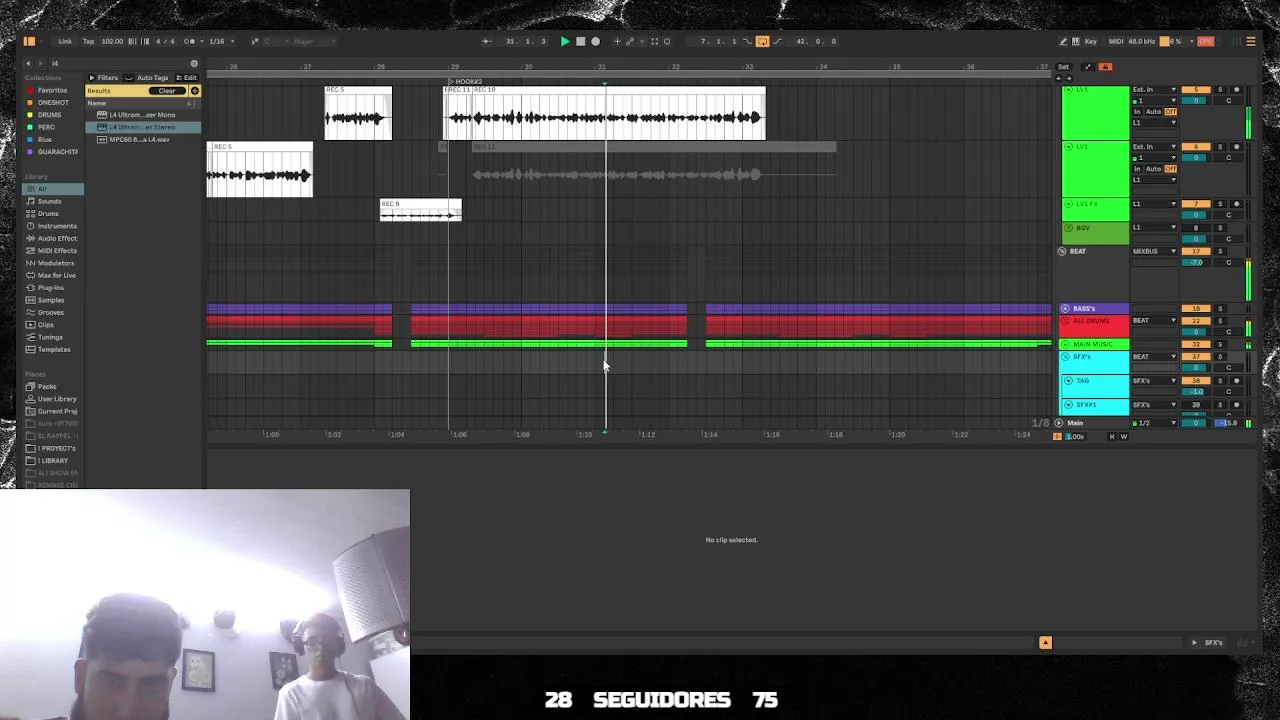Solo the ALL DRUMS track
Viewport: 1280px width, 720px height.
click(x=1220, y=321)
